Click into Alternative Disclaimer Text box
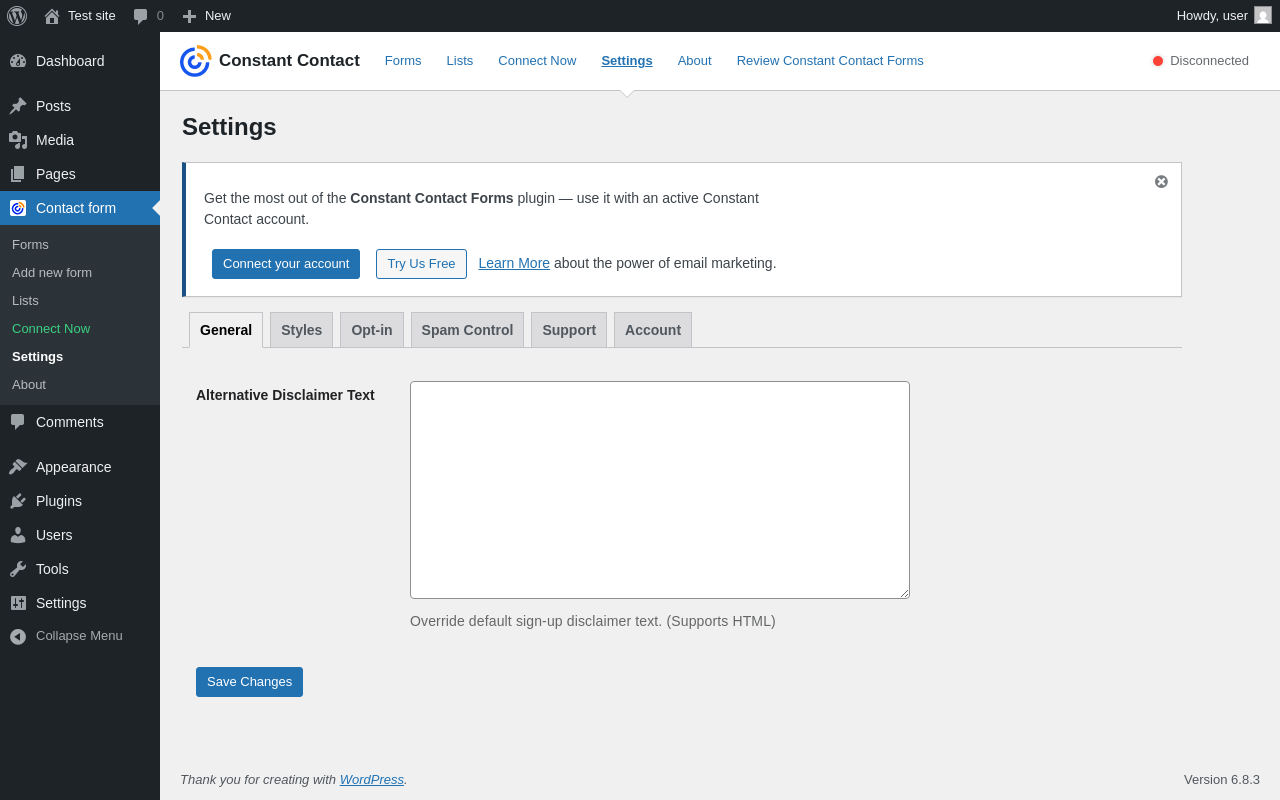1280x800 pixels. click(x=660, y=490)
